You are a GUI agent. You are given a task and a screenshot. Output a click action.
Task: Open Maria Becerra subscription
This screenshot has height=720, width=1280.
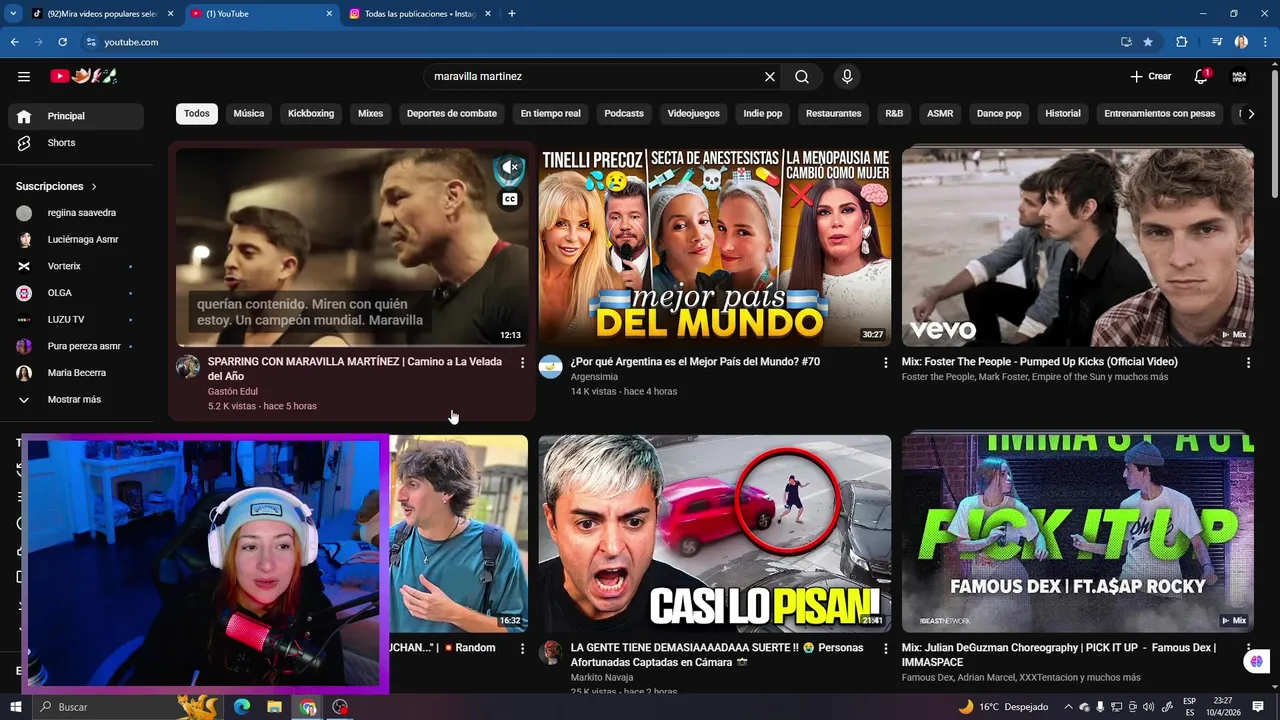(76, 373)
